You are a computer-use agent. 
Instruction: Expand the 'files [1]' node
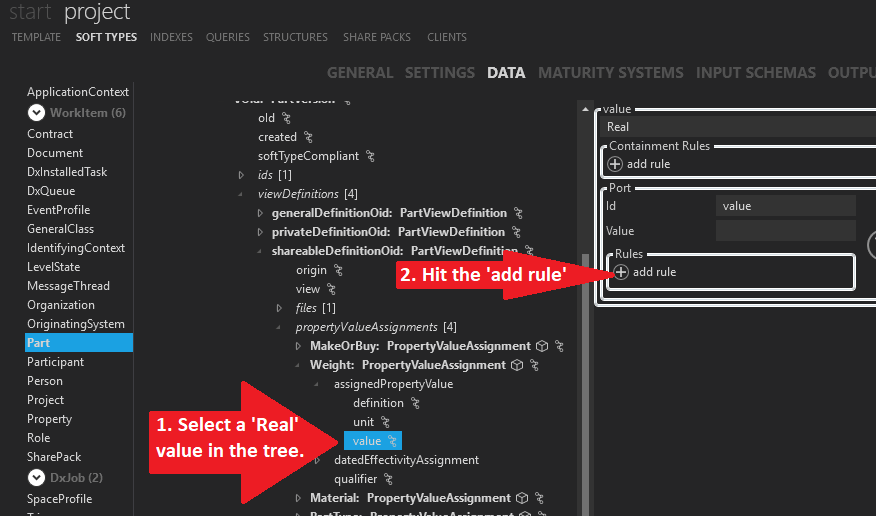coord(279,308)
